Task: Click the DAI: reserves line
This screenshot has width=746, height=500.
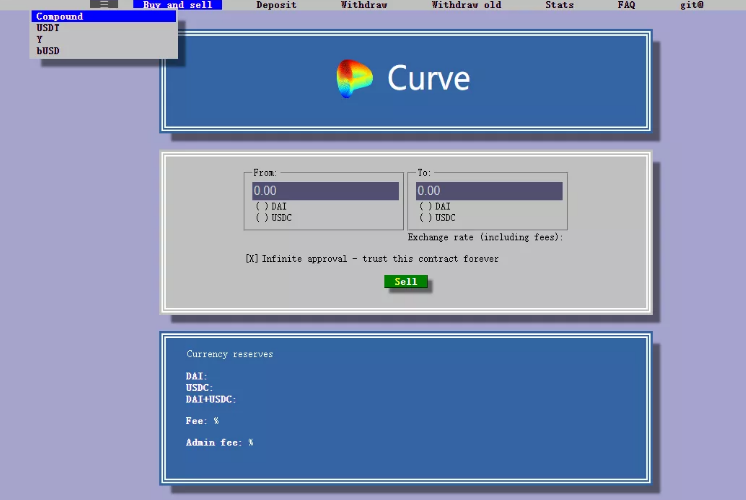Action: click(196, 376)
